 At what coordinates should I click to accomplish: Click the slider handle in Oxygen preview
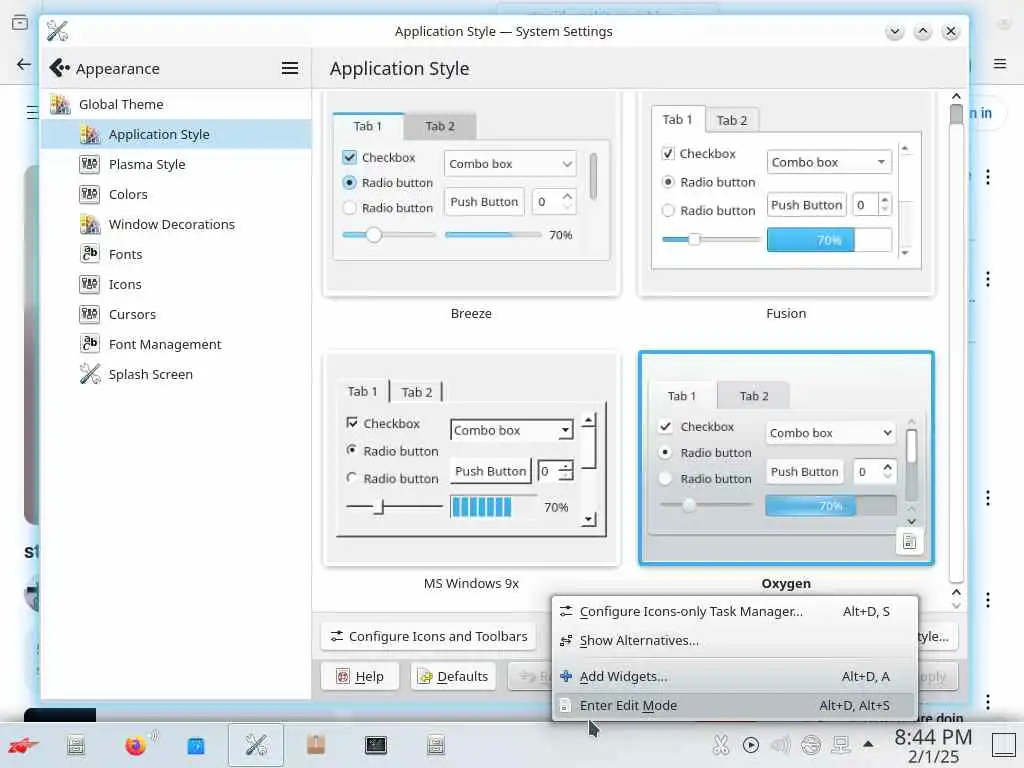click(x=689, y=505)
